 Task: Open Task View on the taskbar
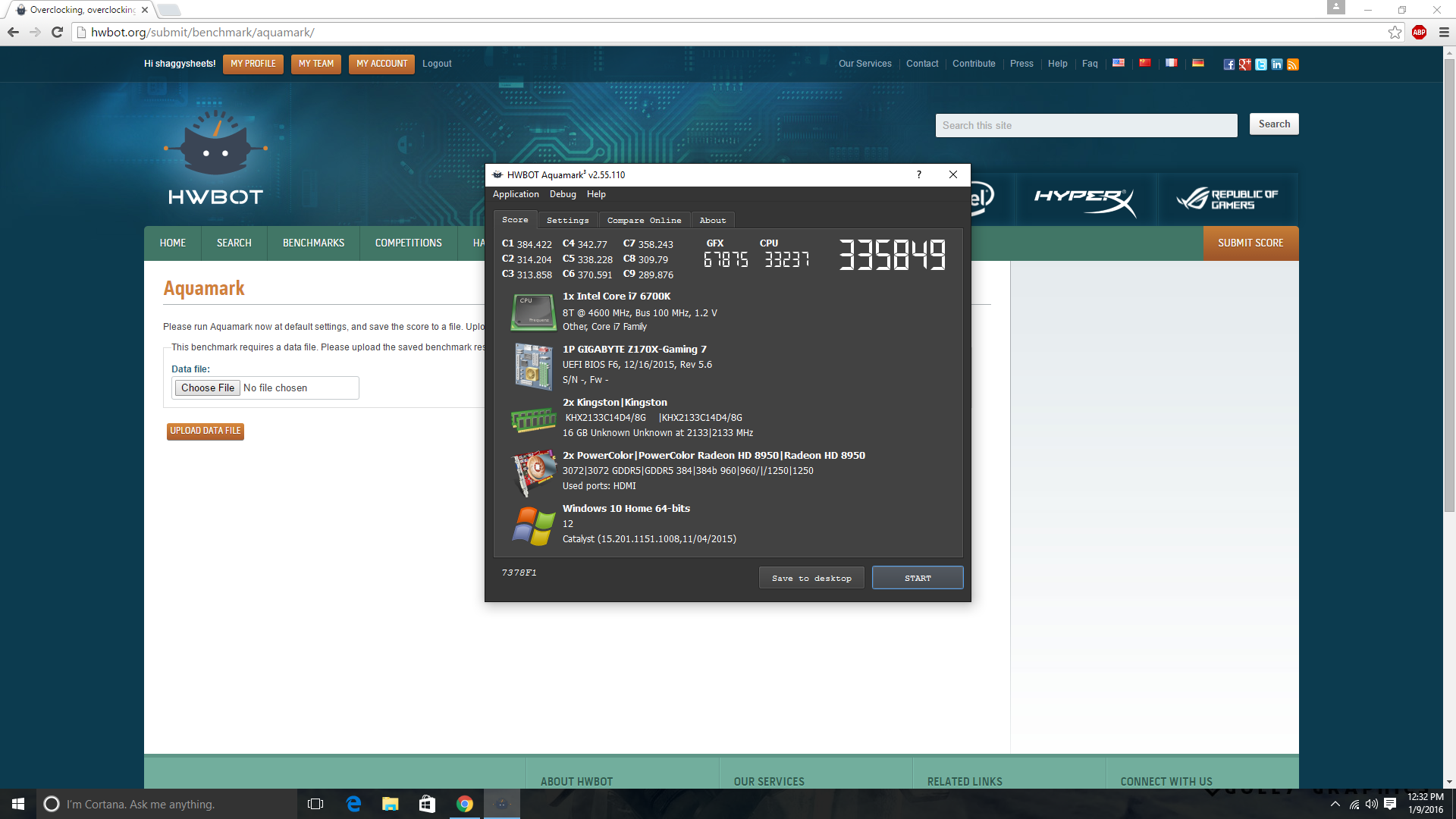(x=315, y=804)
